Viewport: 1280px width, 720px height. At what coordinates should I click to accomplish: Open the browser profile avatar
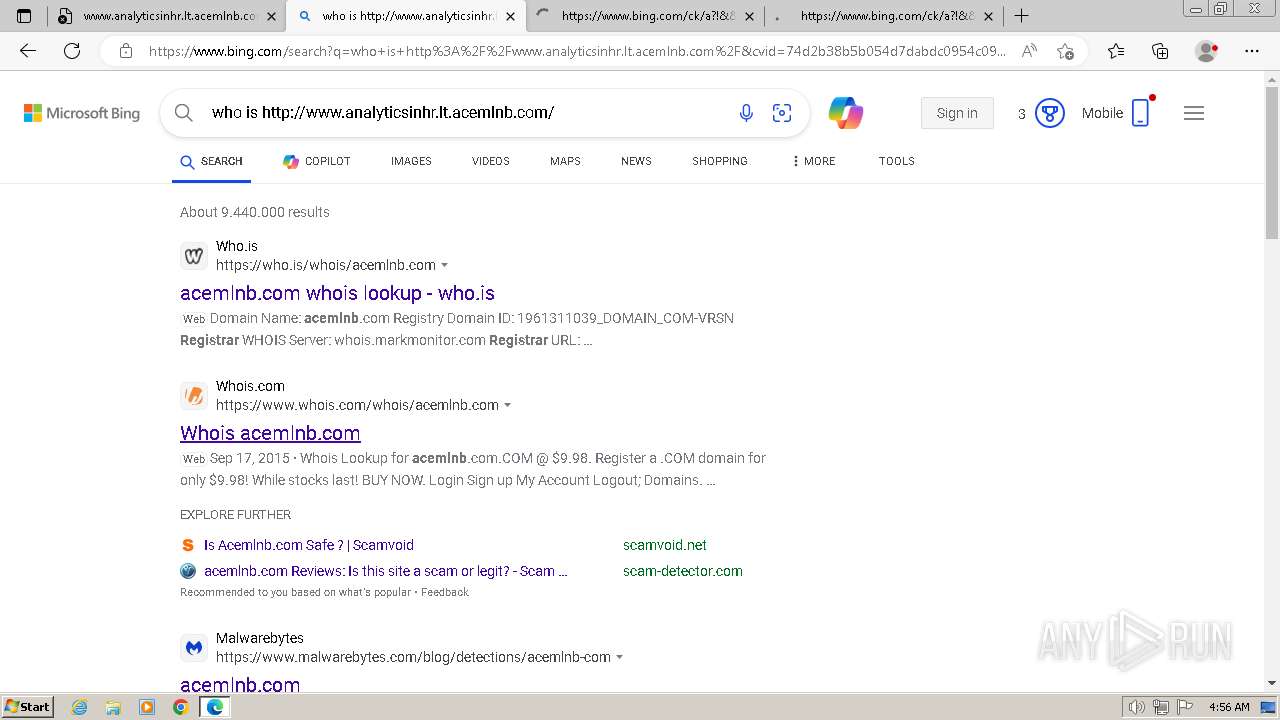click(1207, 51)
